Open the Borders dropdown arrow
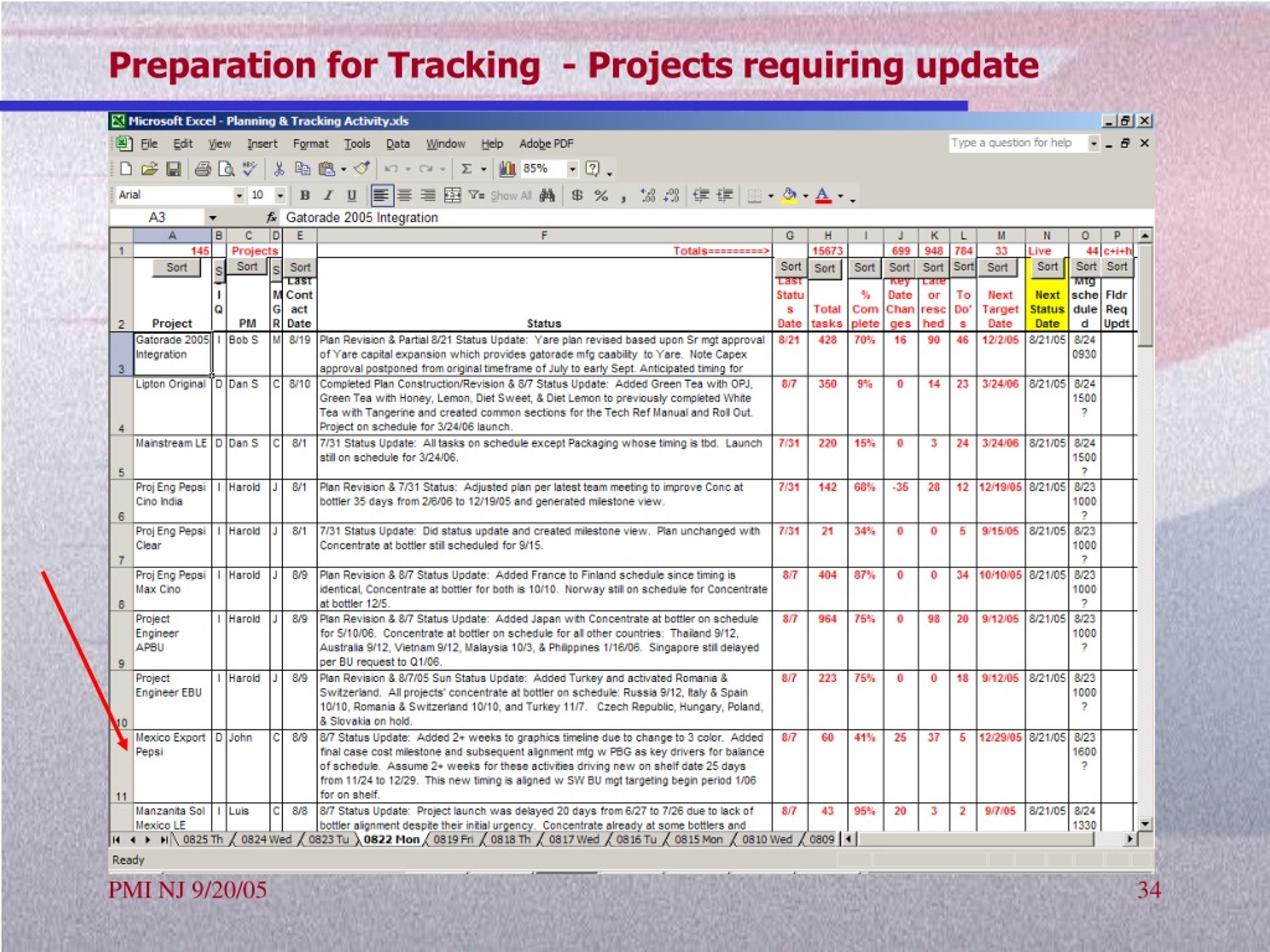1270x952 pixels. click(770, 196)
